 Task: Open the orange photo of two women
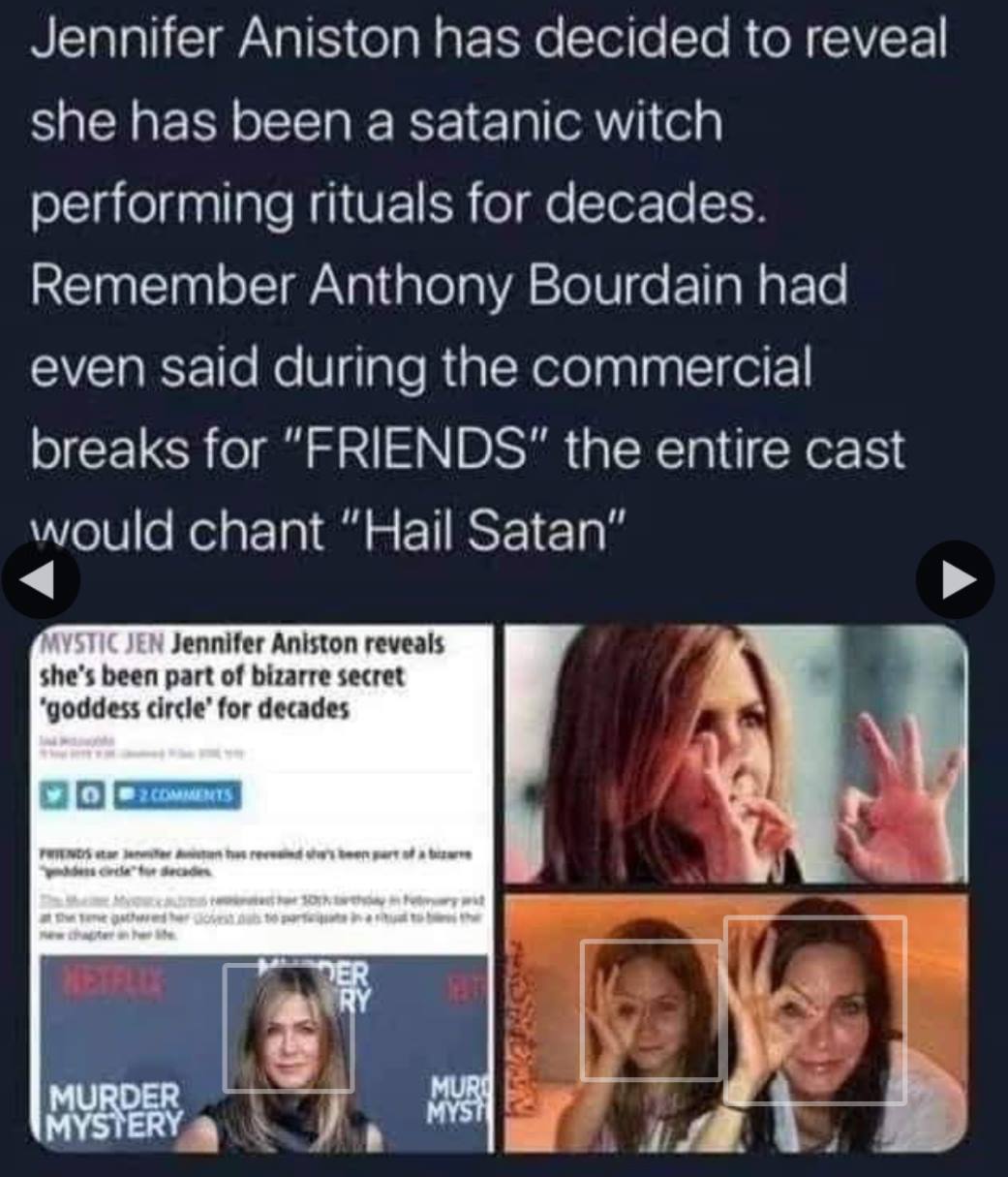click(737, 1020)
